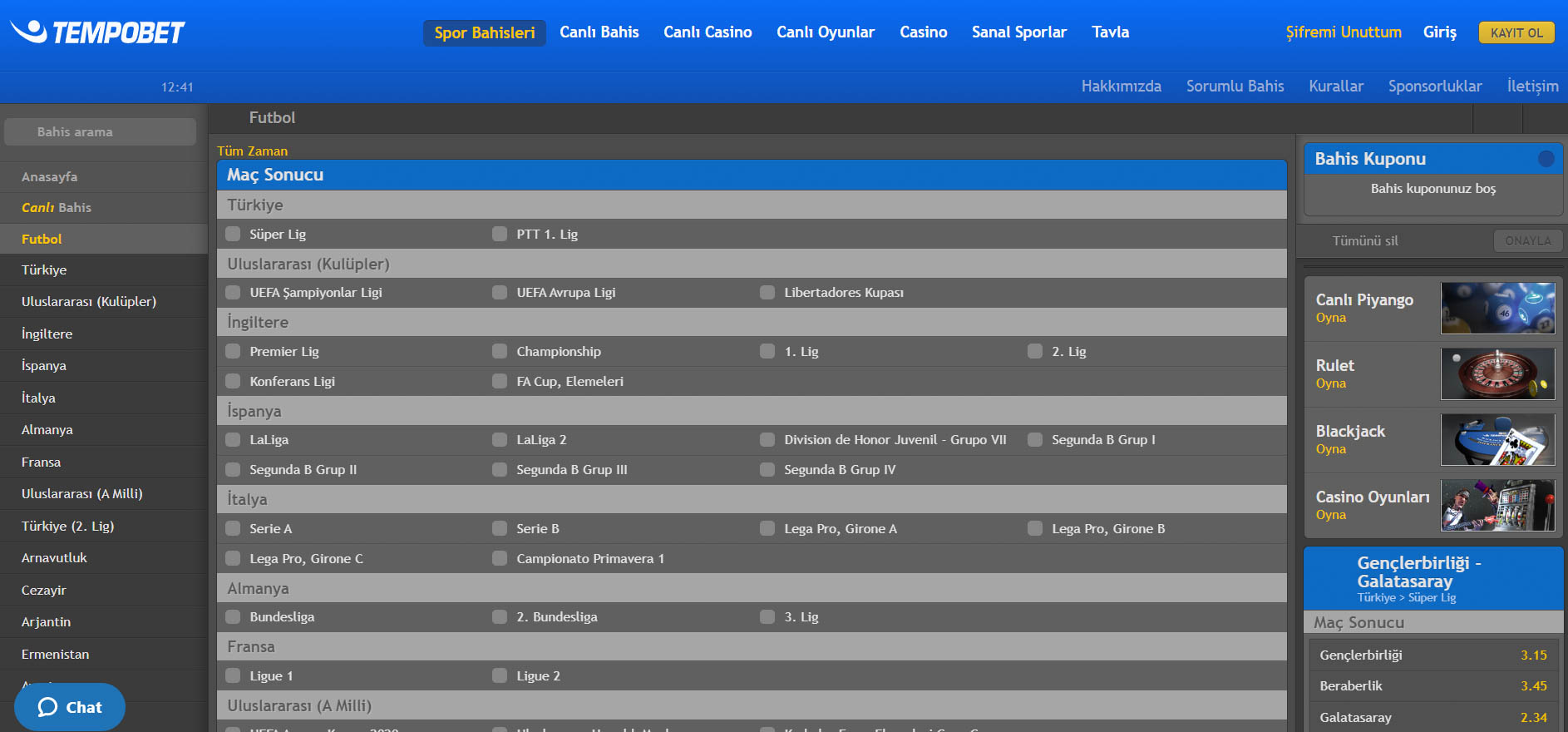Open Ermenistan in the sidebar

[x=104, y=654]
